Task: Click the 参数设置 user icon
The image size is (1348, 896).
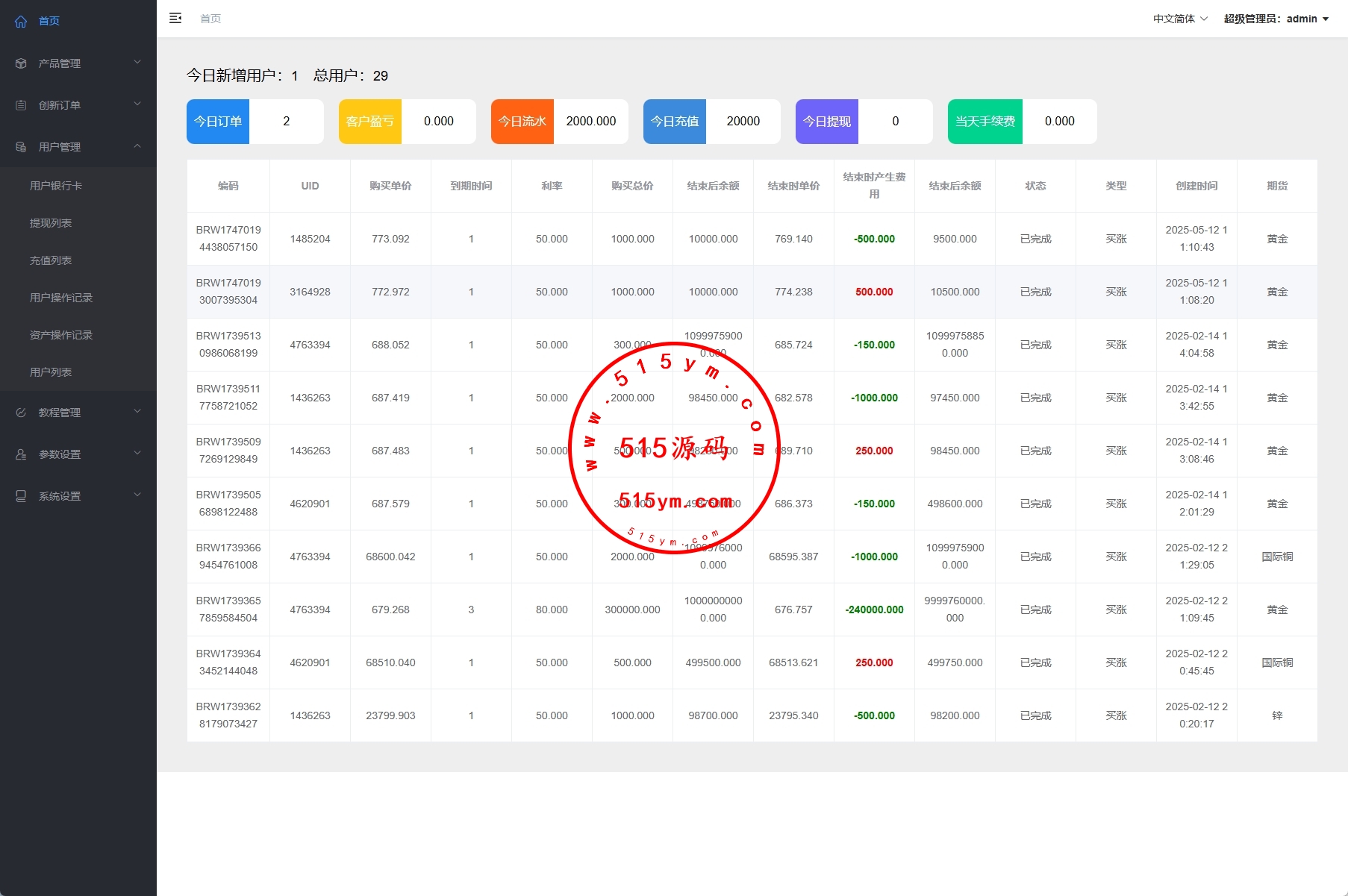Action: click(21, 454)
